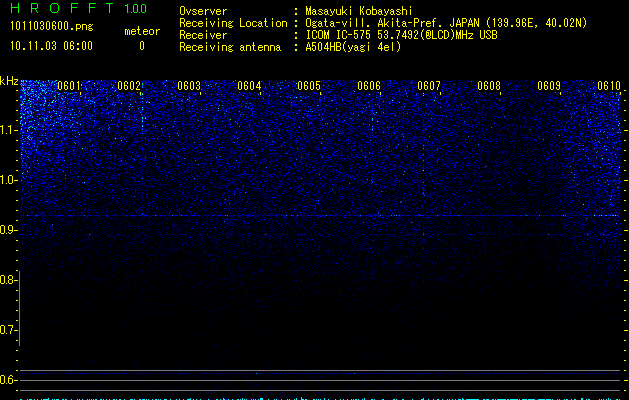The height and width of the screenshot is (400, 629).
Task: Click the kHz axis unit label
Action: [x=9, y=81]
